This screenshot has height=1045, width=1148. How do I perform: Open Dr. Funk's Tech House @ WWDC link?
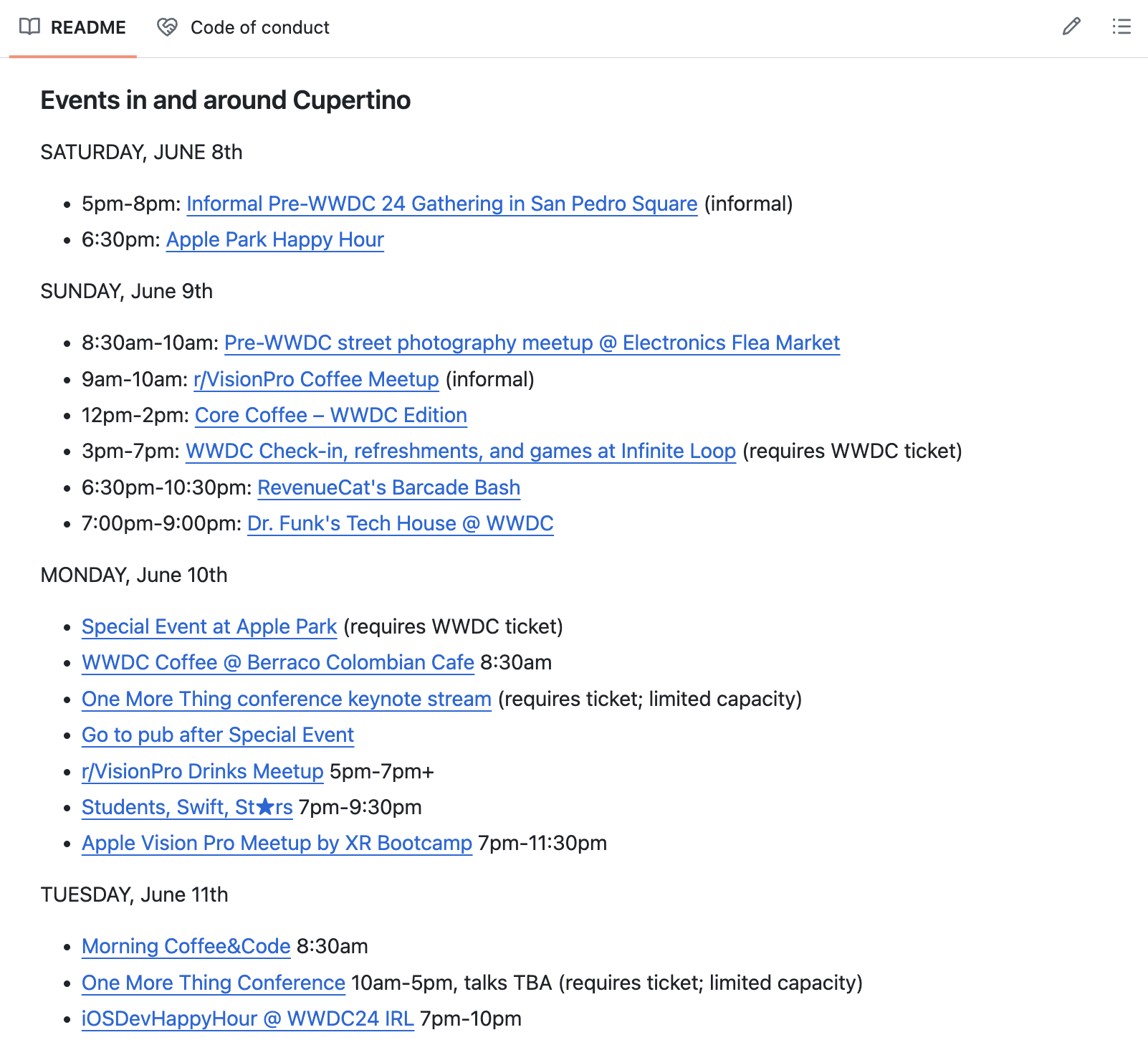[401, 523]
